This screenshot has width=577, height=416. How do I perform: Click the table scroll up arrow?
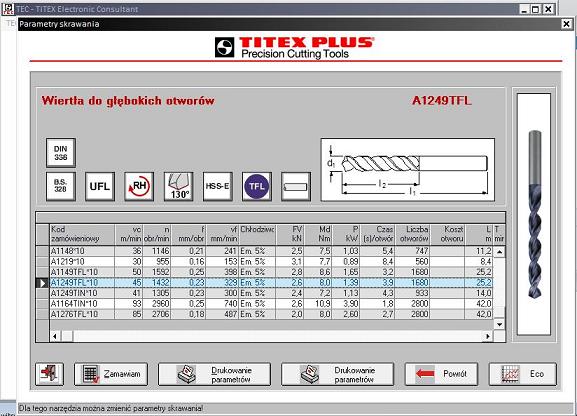click(x=499, y=252)
